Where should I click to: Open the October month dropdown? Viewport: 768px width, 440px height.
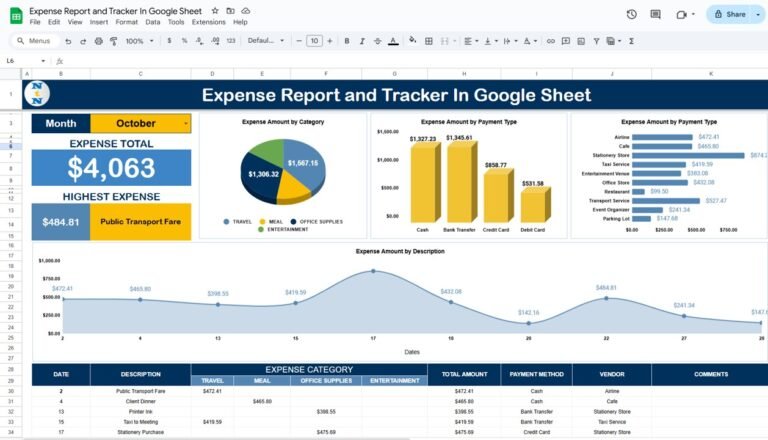[185, 123]
